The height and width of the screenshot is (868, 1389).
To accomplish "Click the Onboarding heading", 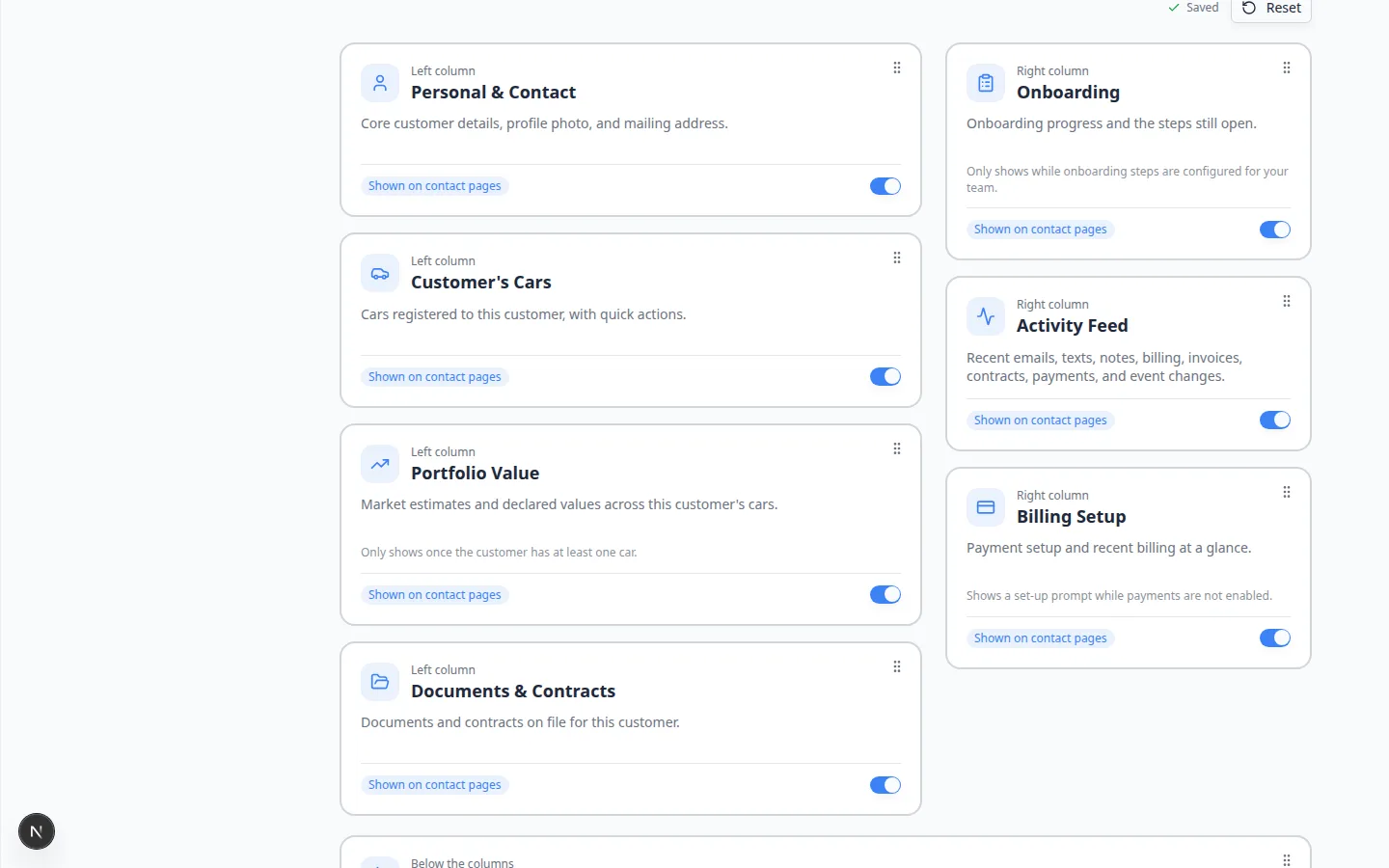I will coord(1068,93).
